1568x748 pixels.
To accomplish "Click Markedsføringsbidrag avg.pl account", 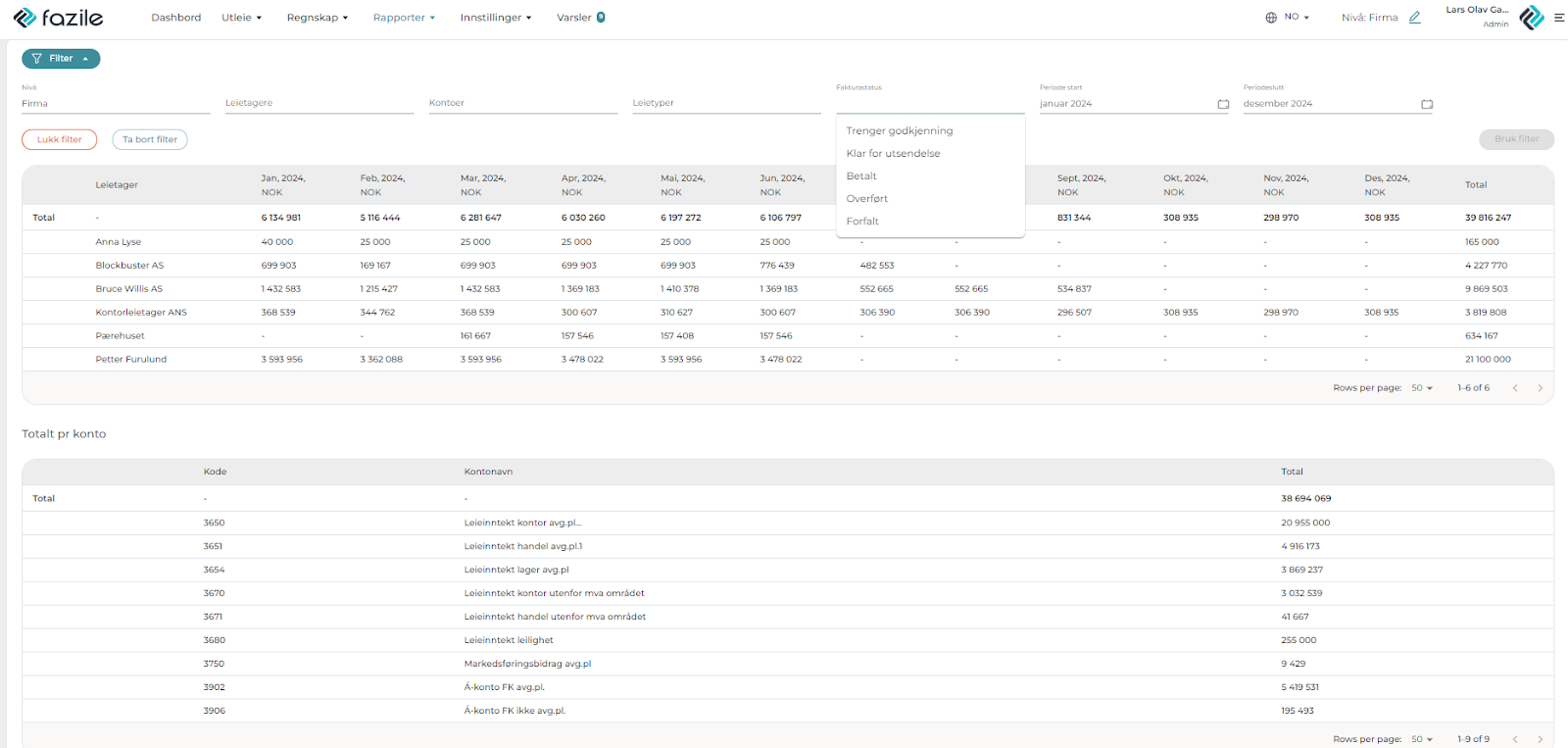I will click(527, 664).
